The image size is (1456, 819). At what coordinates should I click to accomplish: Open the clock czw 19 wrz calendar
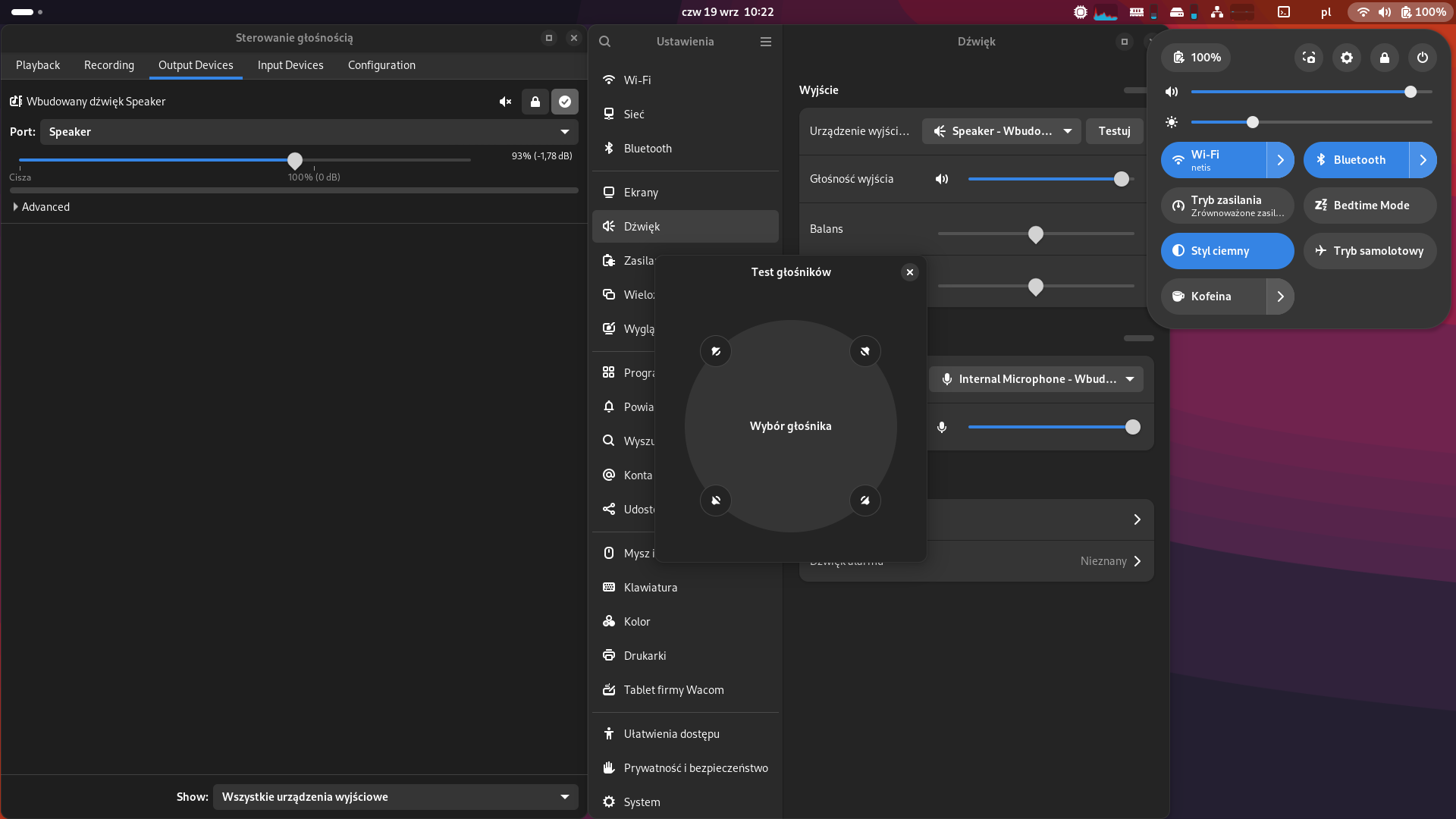pyautogui.click(x=727, y=12)
